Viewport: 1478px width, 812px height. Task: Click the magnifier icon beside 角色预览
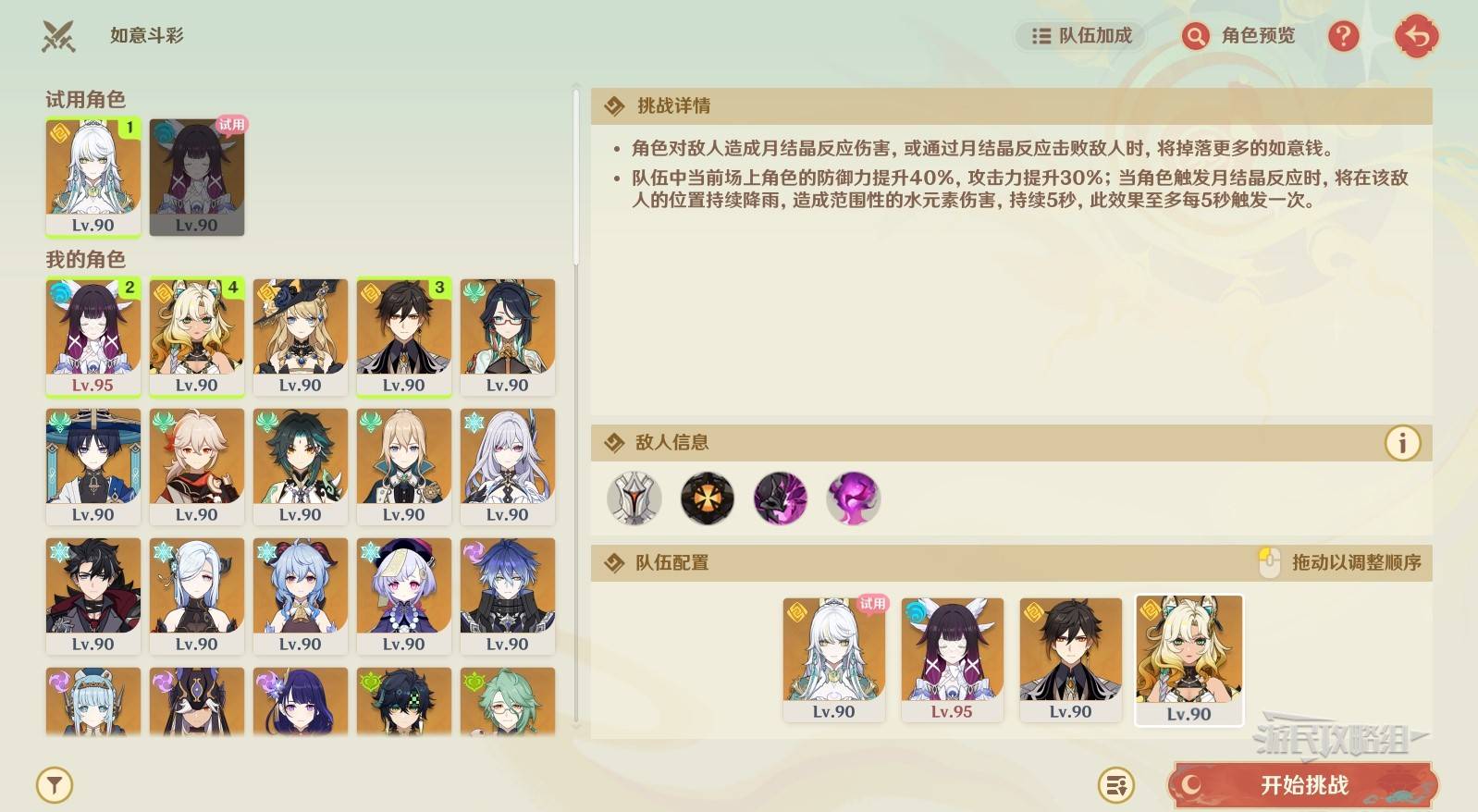point(1195,36)
